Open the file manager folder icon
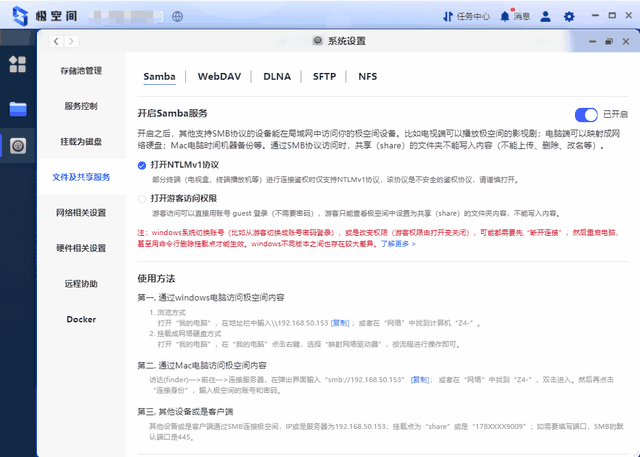640x457 pixels. (18, 108)
